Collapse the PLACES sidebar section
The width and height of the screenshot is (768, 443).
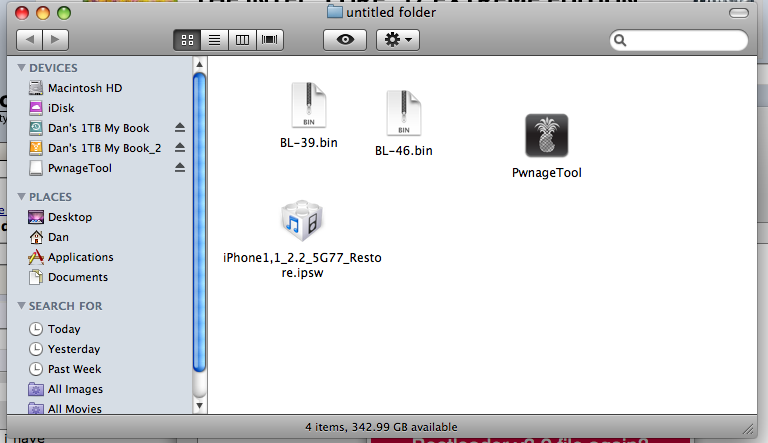point(21,197)
